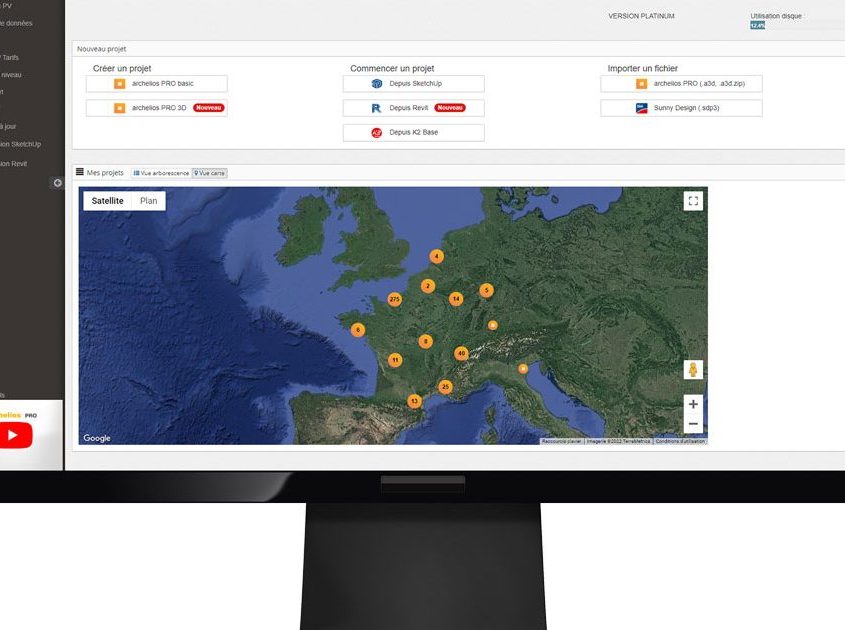Import an archelios PRO .a3d file
Screen dimensions: 845x630
[681, 84]
